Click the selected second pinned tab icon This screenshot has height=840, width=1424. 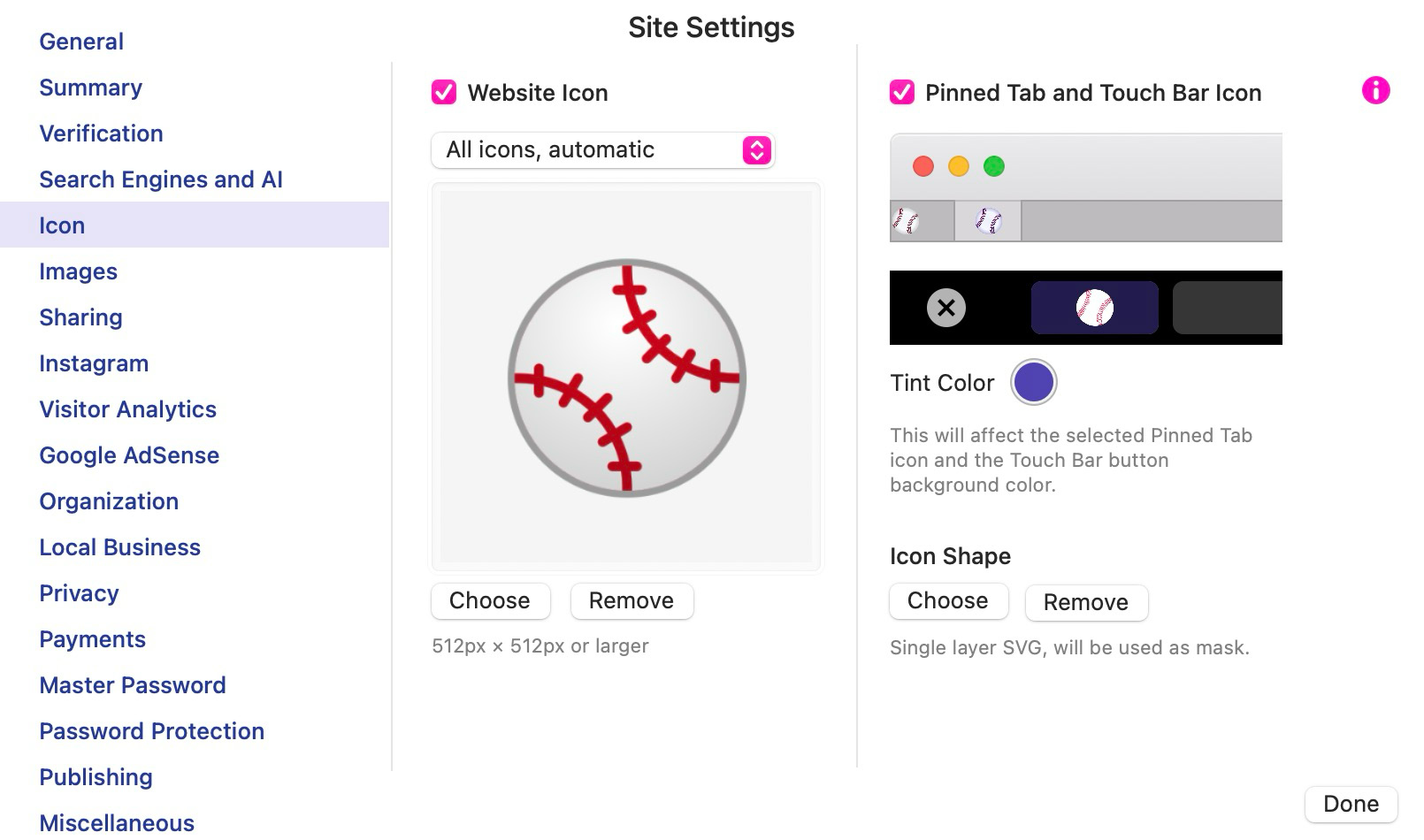pyautogui.click(x=988, y=221)
